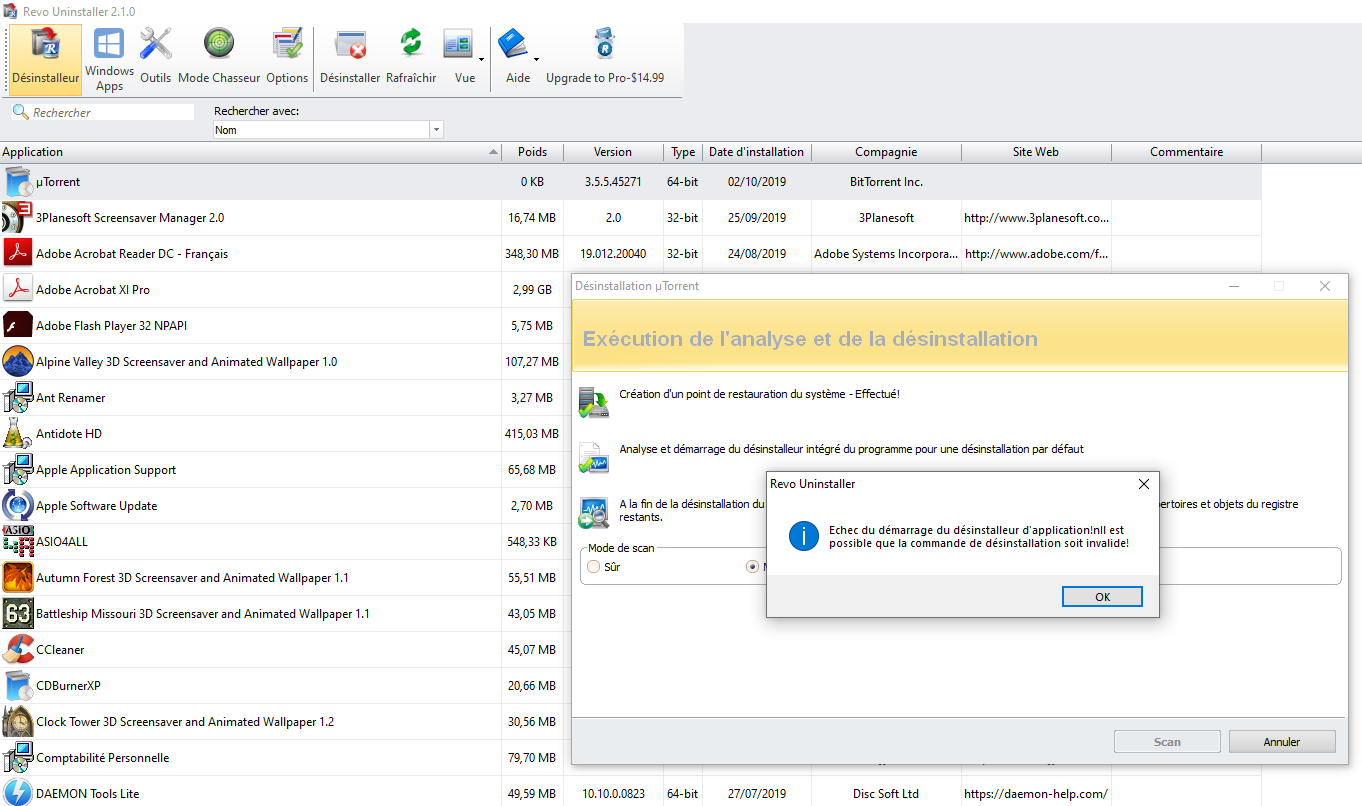Image resolution: width=1362 pixels, height=806 pixels.
Task: Click the restore point status icon
Action: pyautogui.click(x=594, y=402)
